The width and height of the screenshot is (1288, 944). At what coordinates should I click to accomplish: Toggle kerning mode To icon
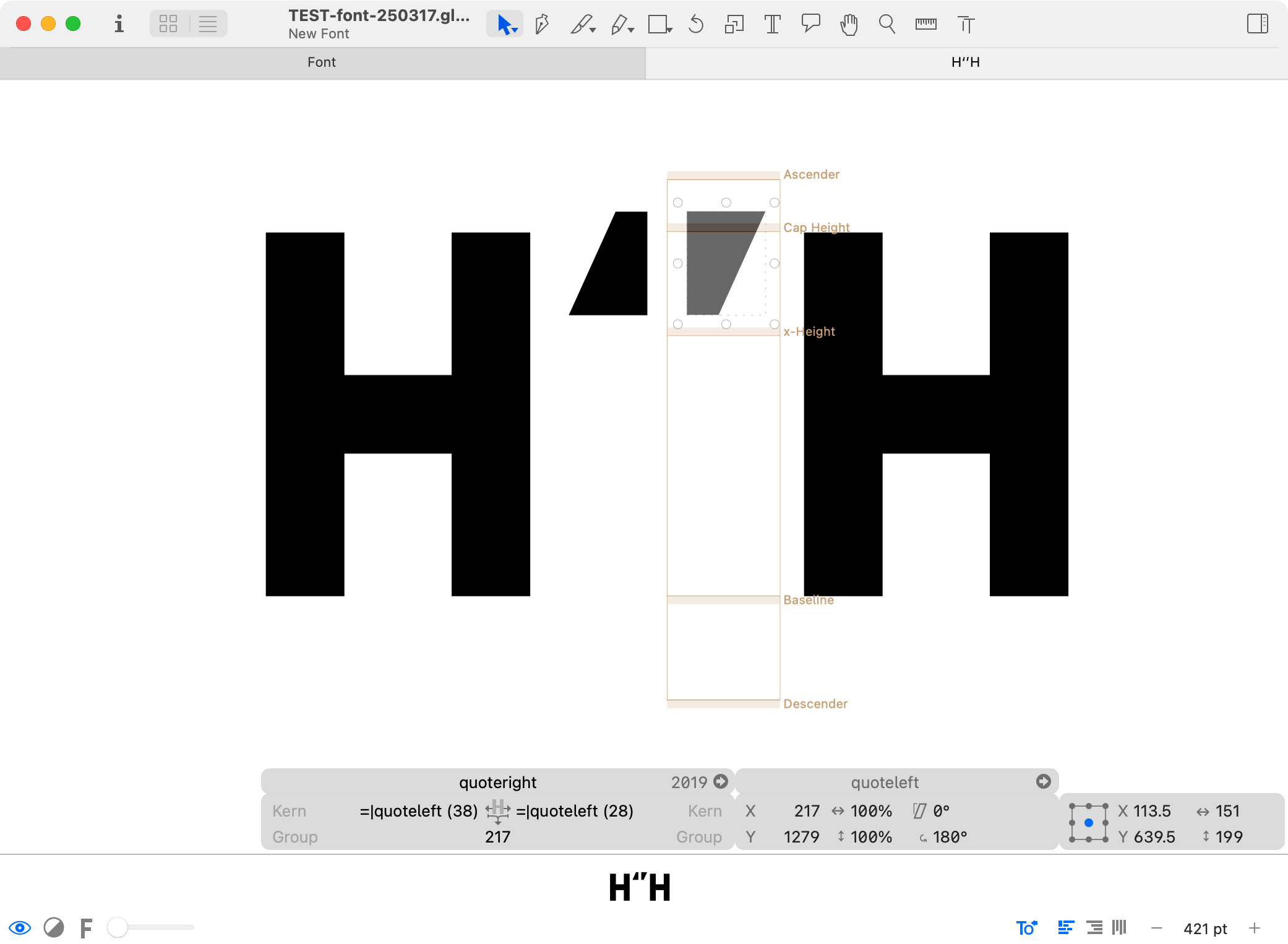tap(1026, 928)
